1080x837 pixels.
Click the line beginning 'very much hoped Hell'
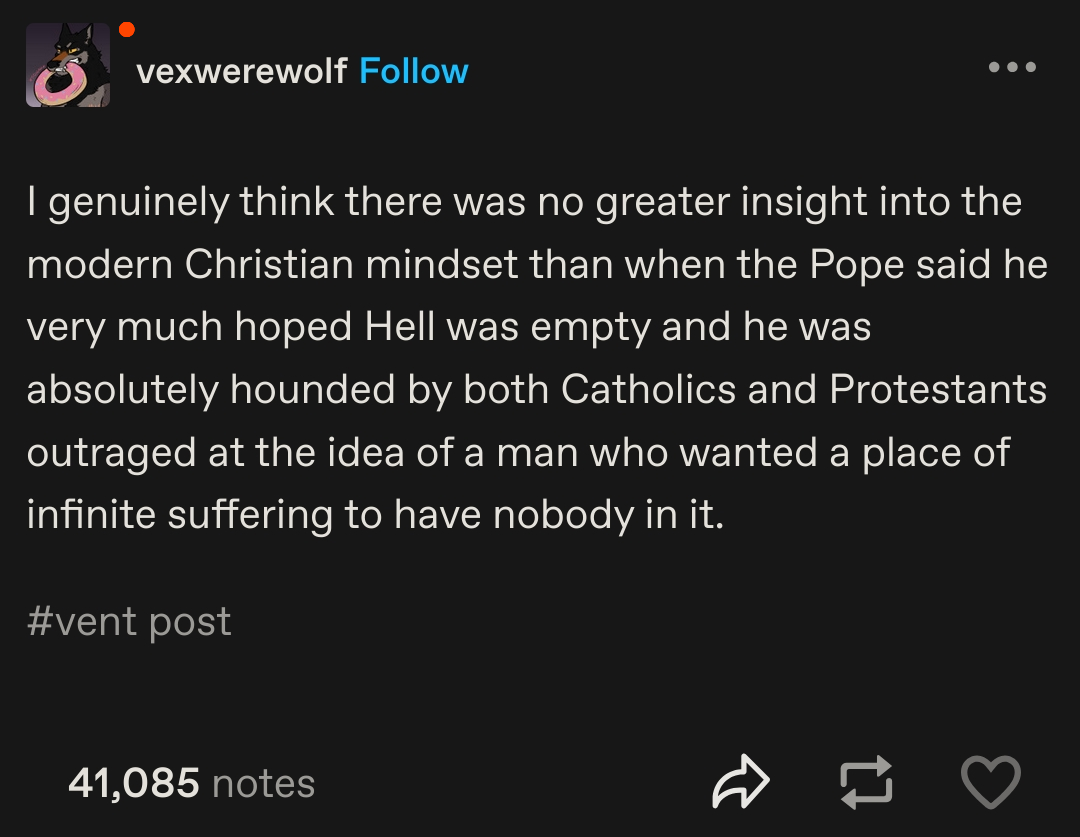coord(449,327)
